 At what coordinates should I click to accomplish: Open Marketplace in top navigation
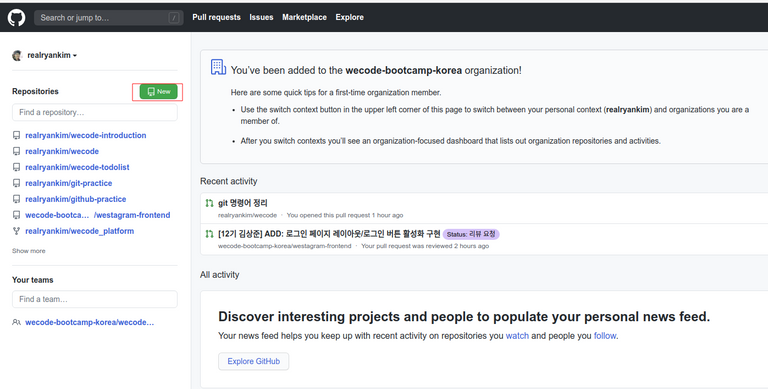click(x=304, y=17)
